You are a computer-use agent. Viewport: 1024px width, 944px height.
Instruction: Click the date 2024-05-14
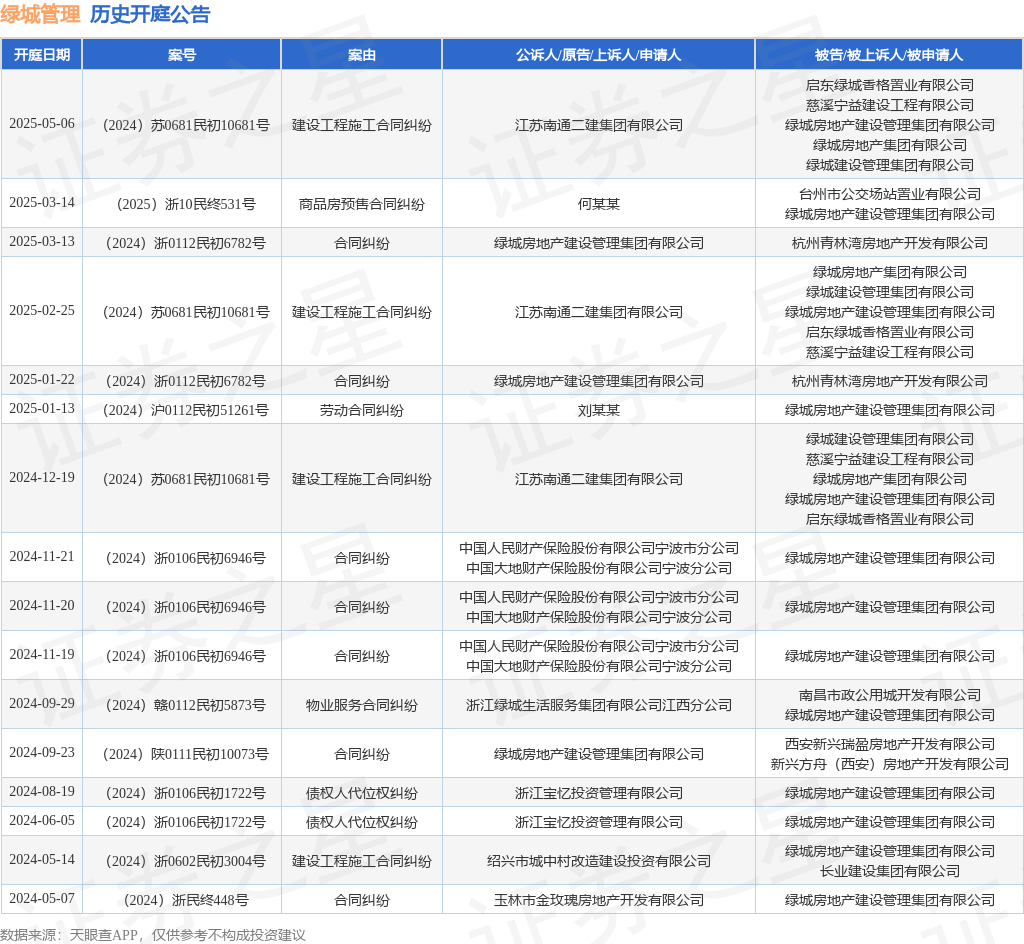[42, 859]
